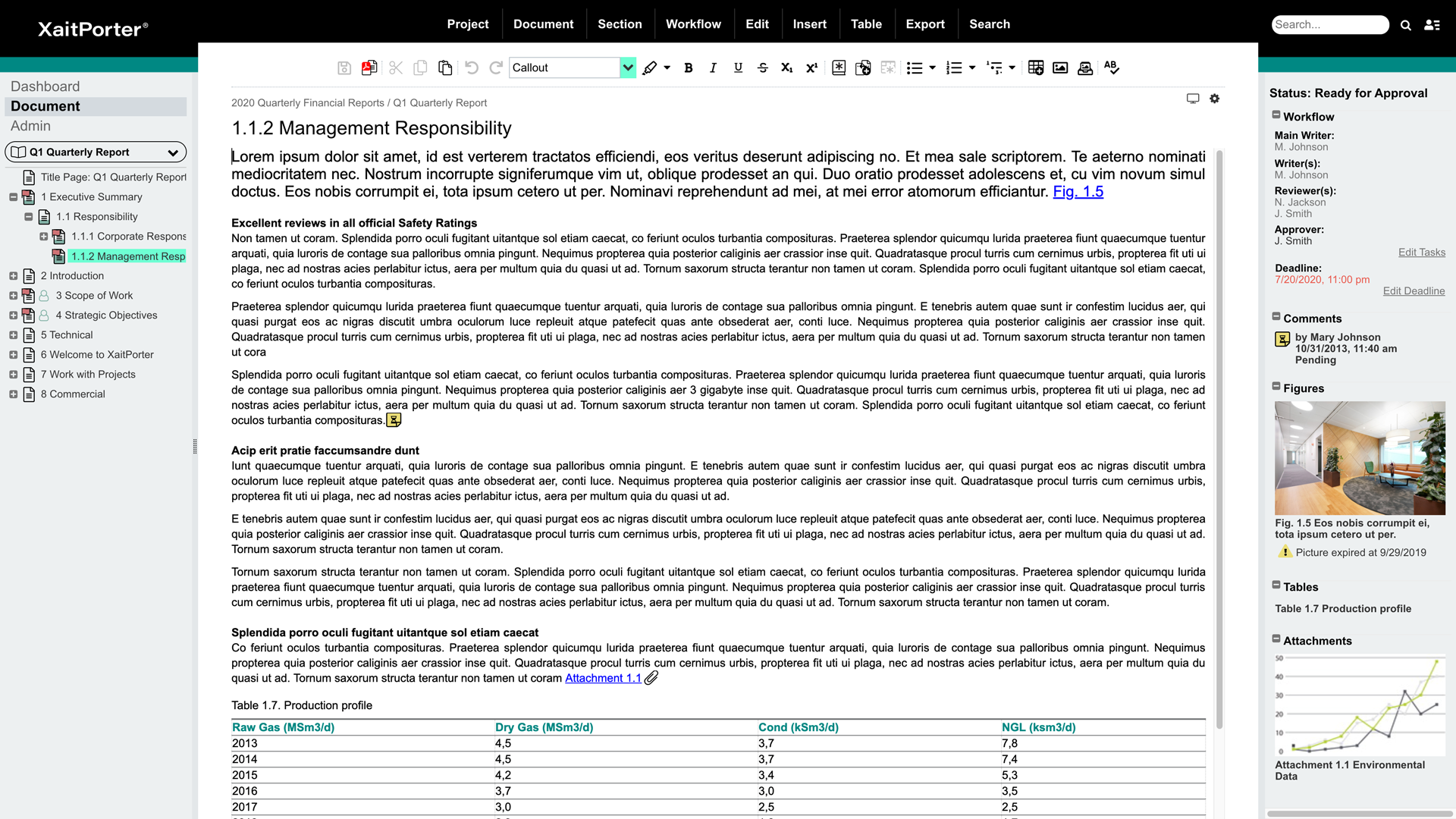
Task: Apply the highlighter pen formatting
Action: pos(651,67)
